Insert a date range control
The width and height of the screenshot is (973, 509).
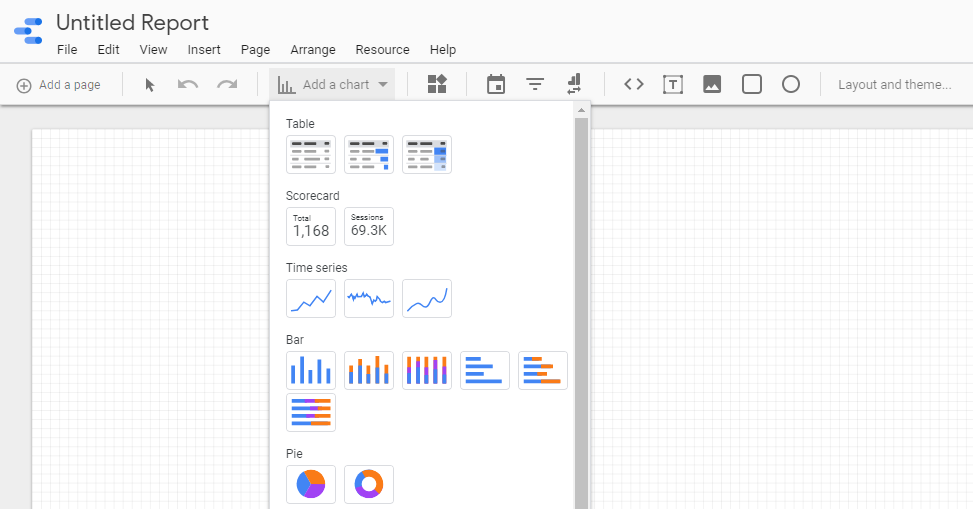[496, 84]
